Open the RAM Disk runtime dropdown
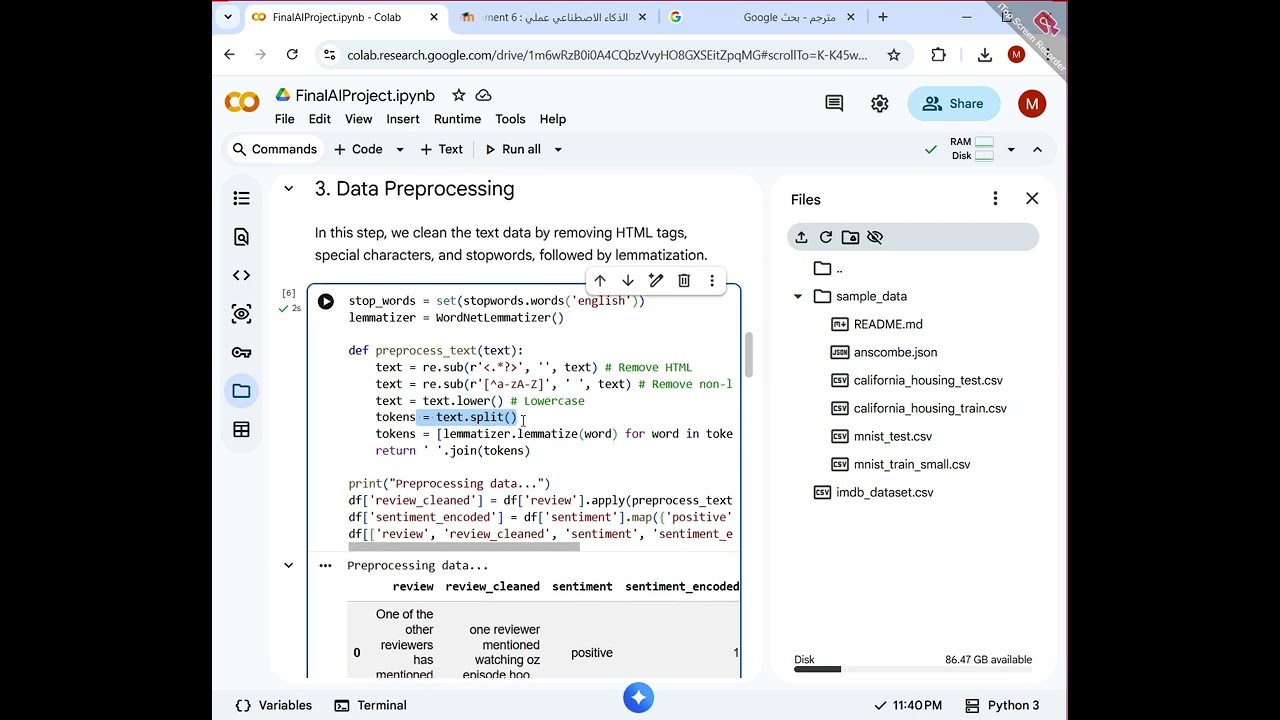This screenshot has height=720, width=1280. 1011,149
